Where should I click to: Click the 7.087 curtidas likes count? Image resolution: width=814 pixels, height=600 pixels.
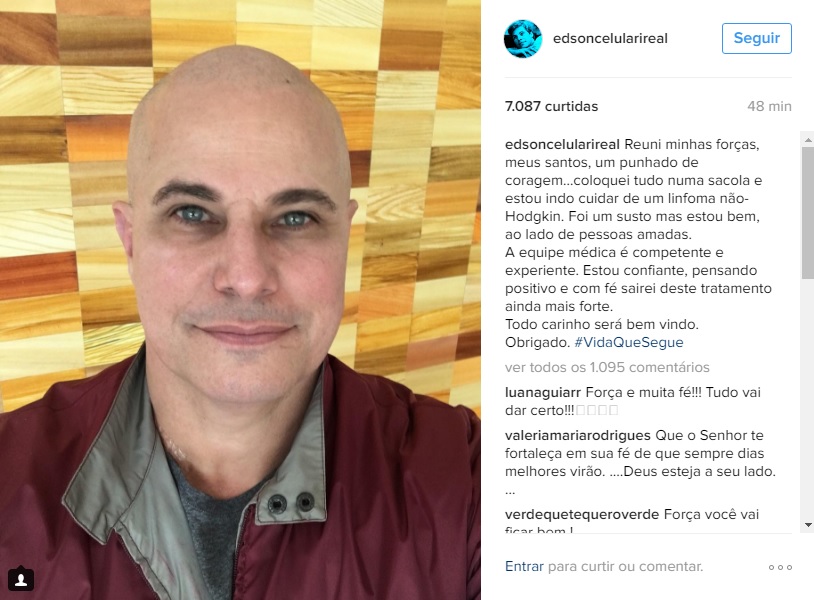click(551, 106)
